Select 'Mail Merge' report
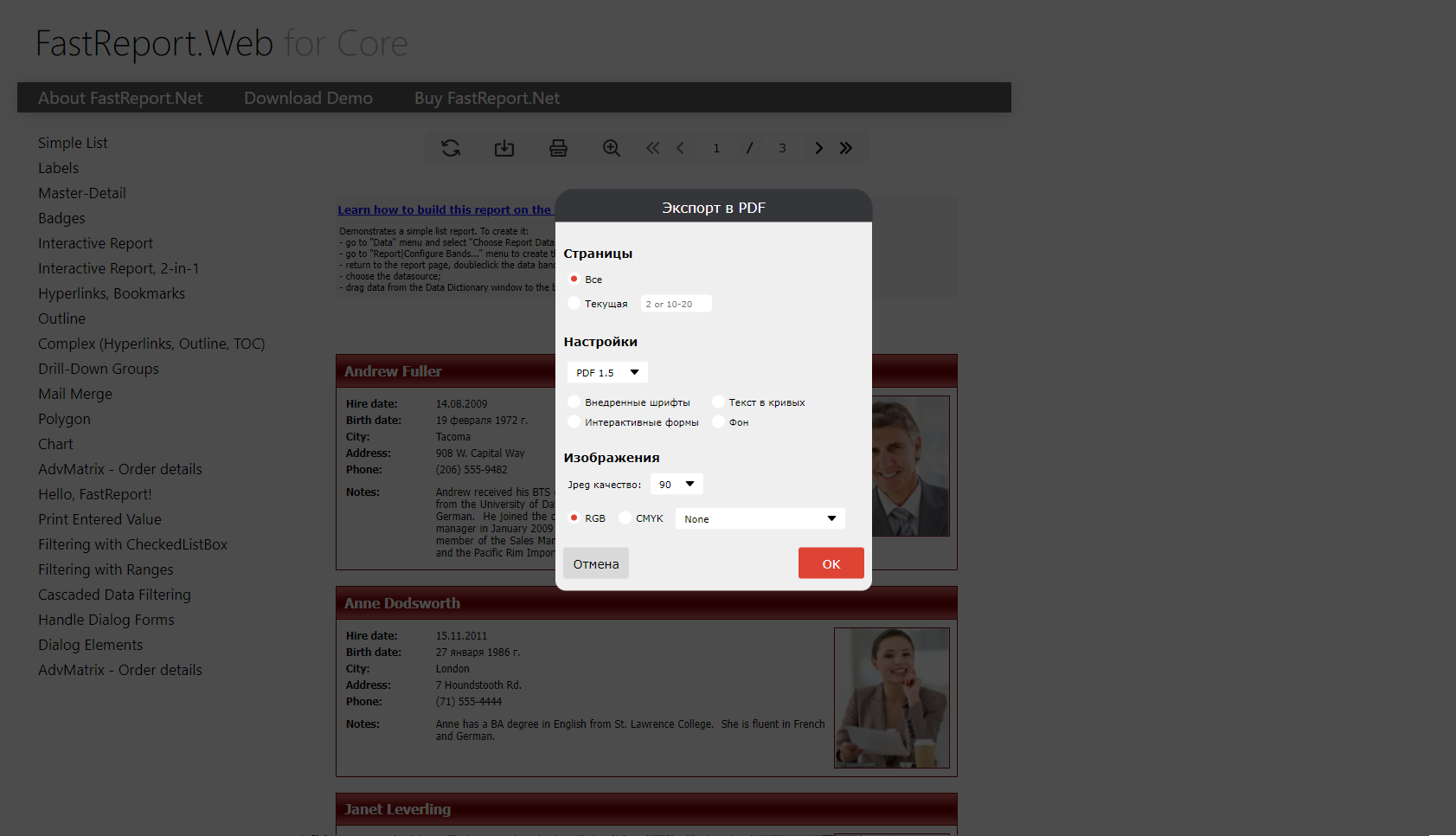1456x836 pixels. pos(75,394)
